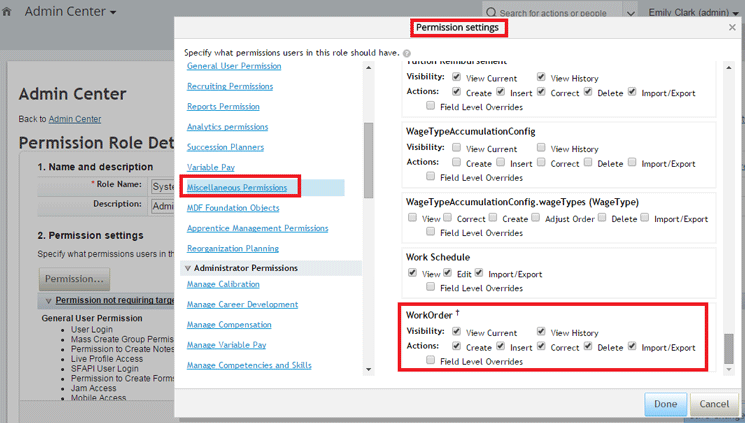Image resolution: width=745 pixels, height=423 pixels.
Task: Click the permissions panel scrollbar thumb
Action: point(729,349)
